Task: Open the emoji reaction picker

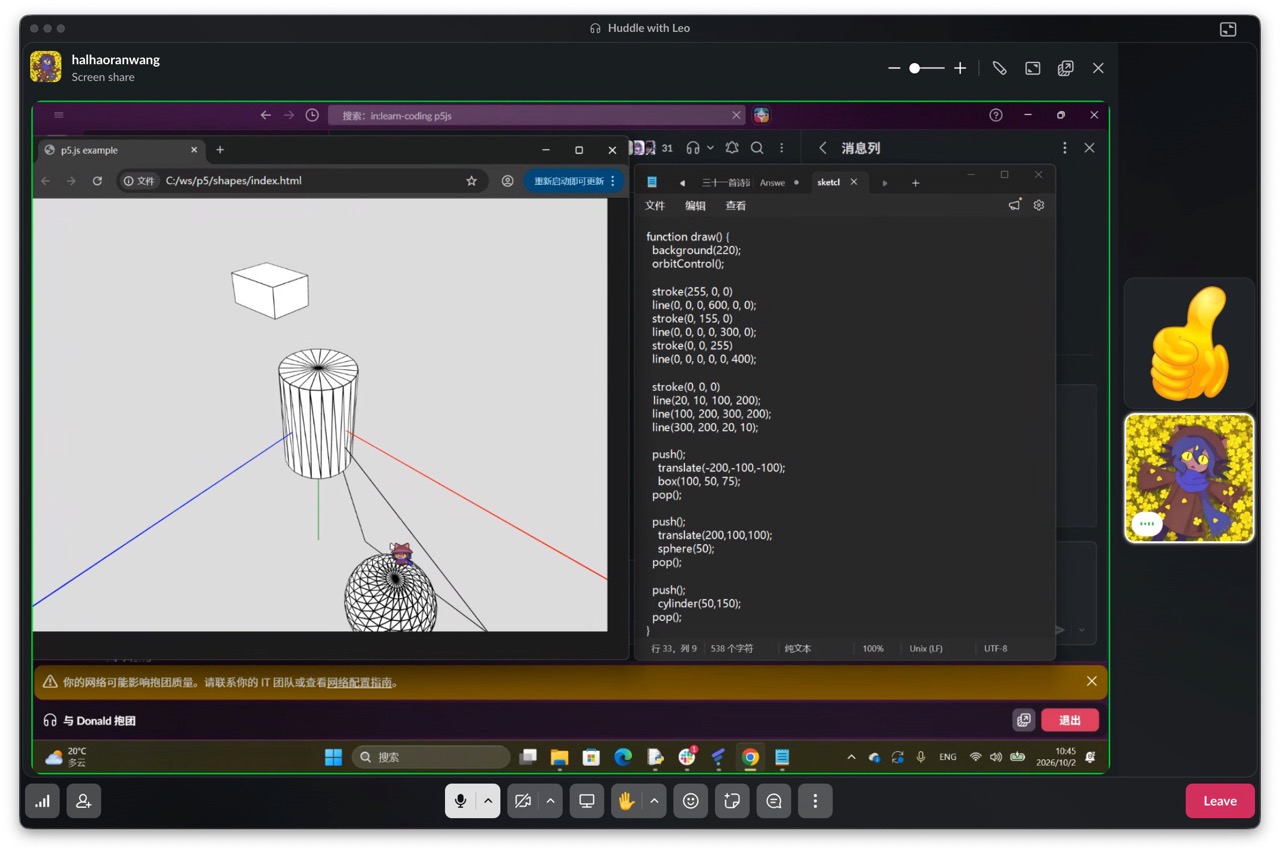Action: (690, 801)
